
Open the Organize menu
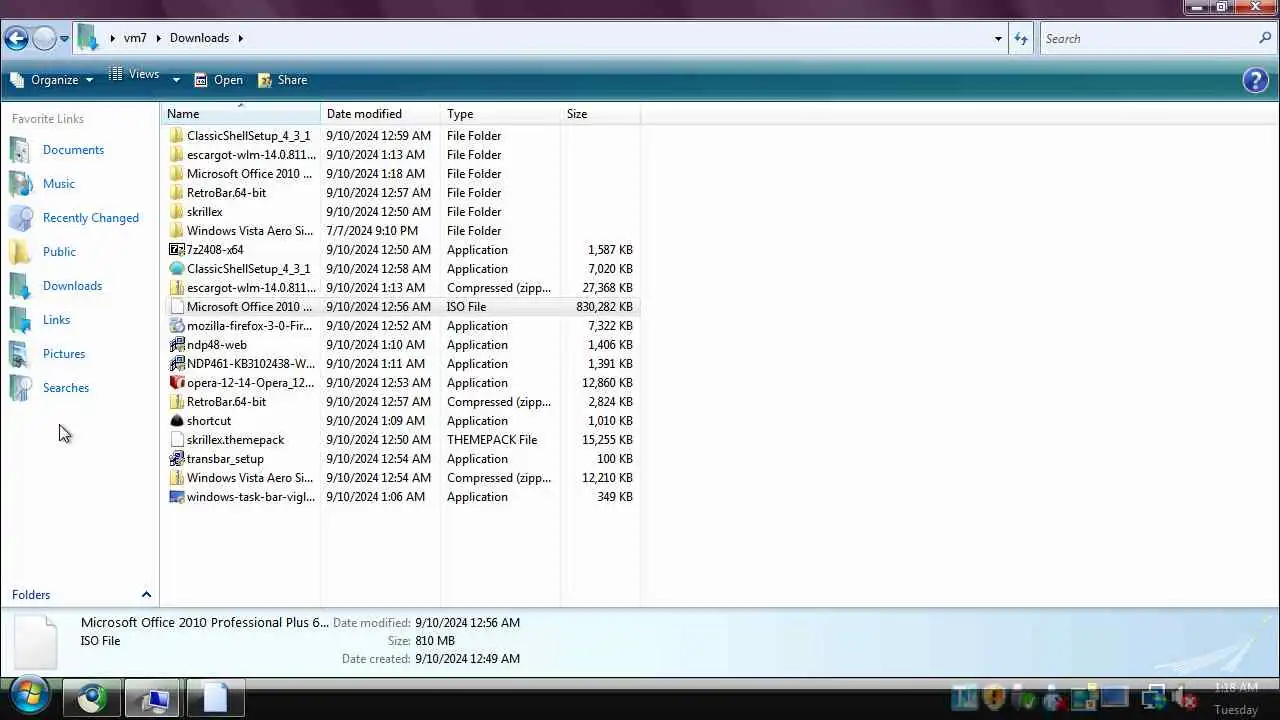[x=51, y=80]
